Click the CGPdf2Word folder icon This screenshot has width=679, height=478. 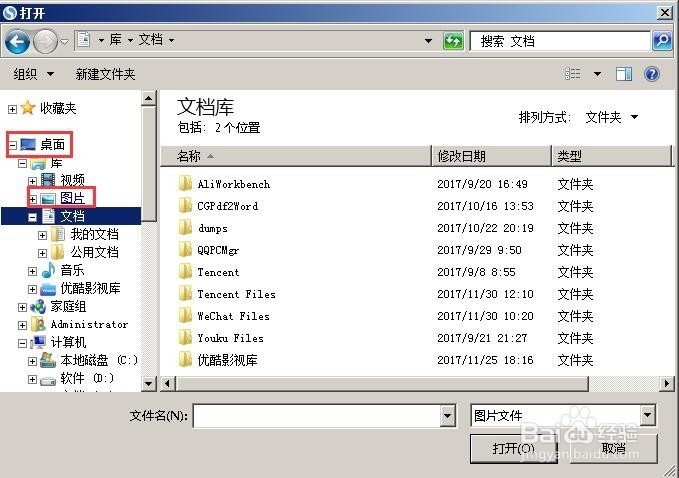pyautogui.click(x=185, y=205)
